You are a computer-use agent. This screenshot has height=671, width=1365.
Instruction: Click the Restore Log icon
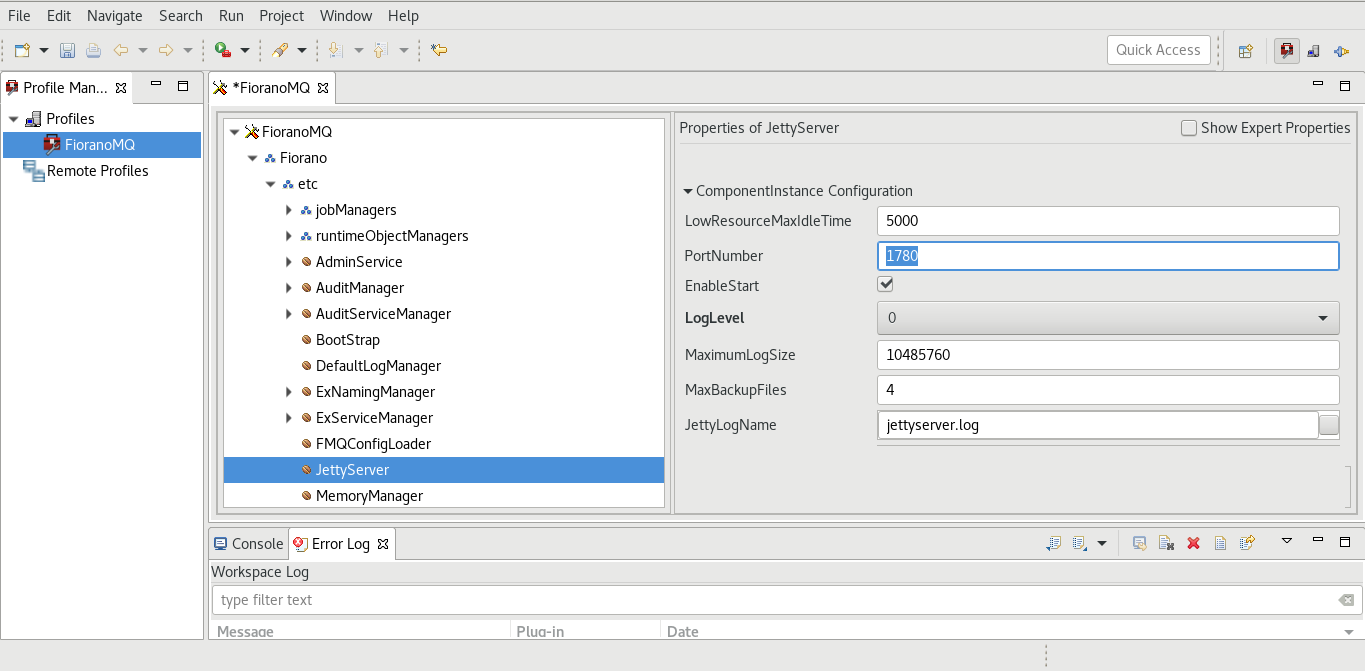click(x=1247, y=543)
